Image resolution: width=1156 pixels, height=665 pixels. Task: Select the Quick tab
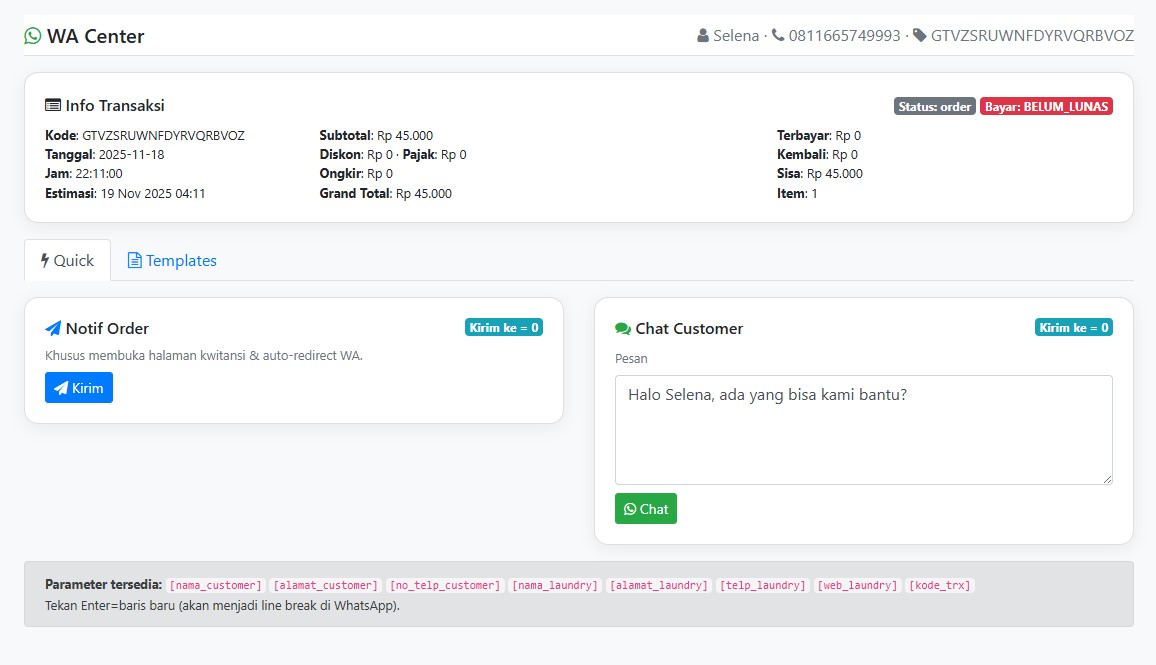[x=67, y=260]
